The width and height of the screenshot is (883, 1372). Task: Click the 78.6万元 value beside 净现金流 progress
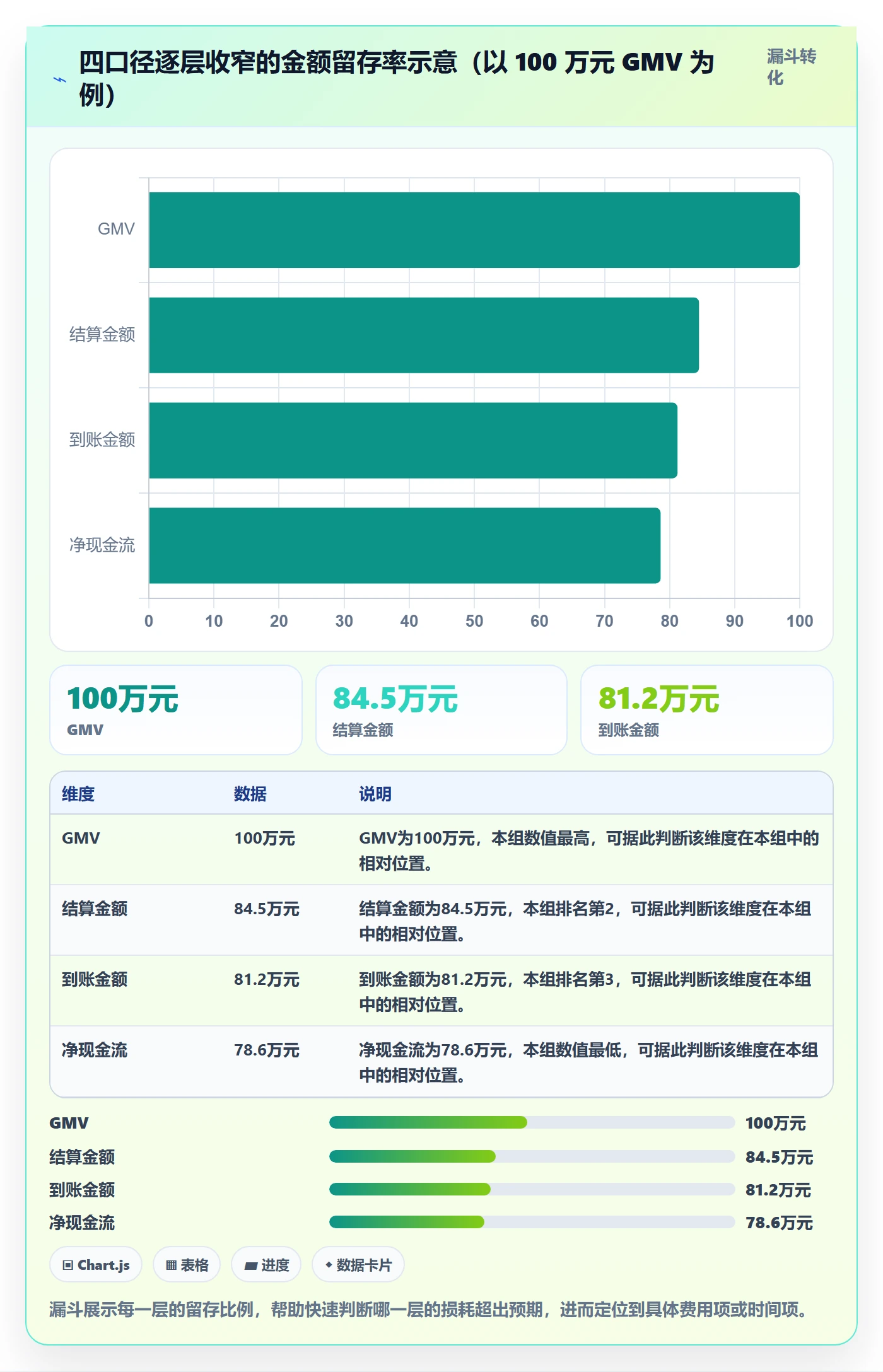(x=779, y=1223)
